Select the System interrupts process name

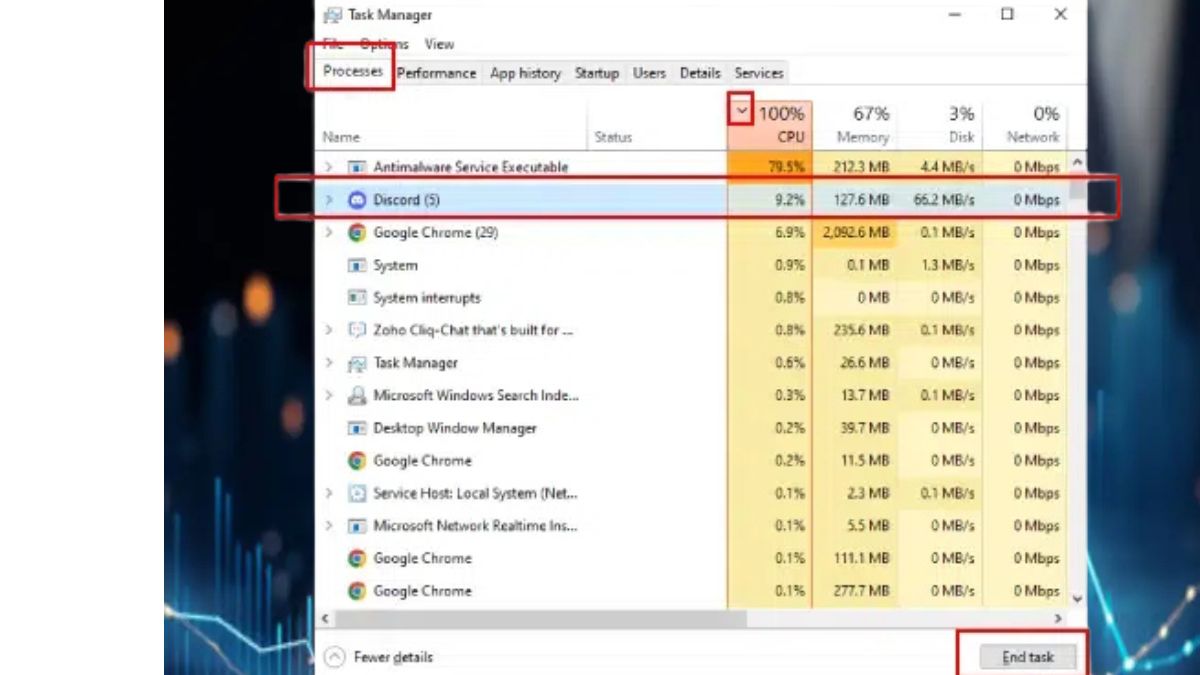pyautogui.click(x=426, y=298)
